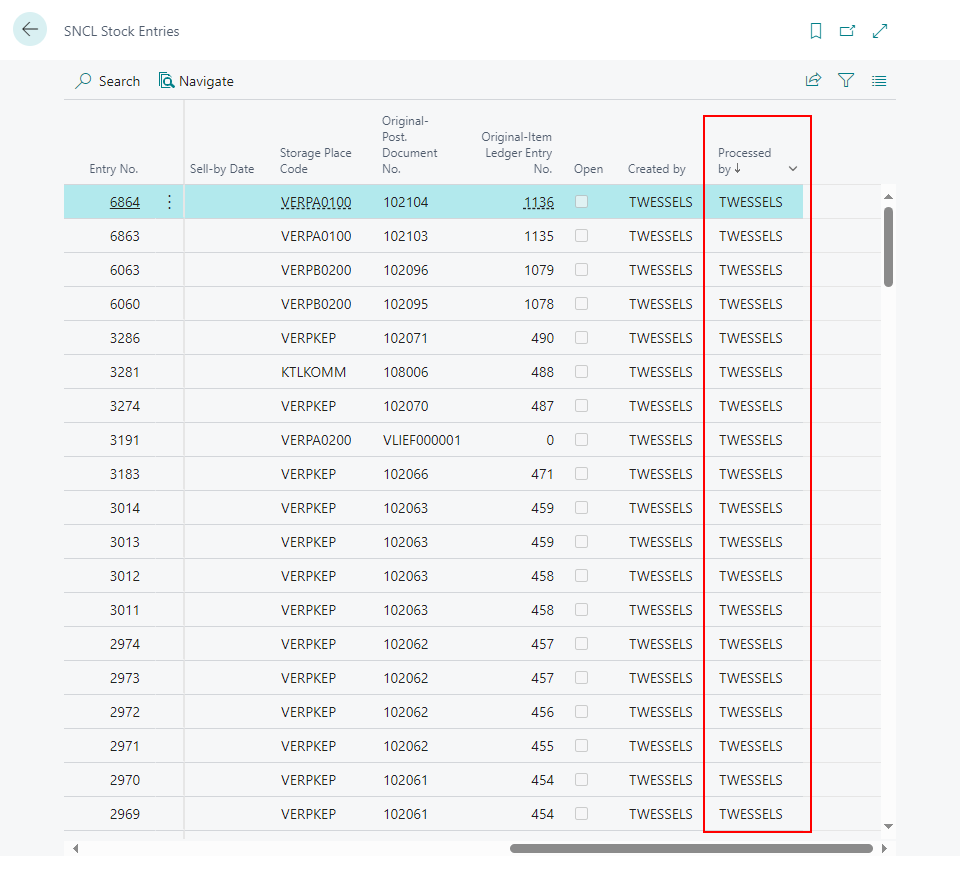960x872 pixels.
Task: Click the vertical scrollbar down arrow
Action: click(888, 826)
